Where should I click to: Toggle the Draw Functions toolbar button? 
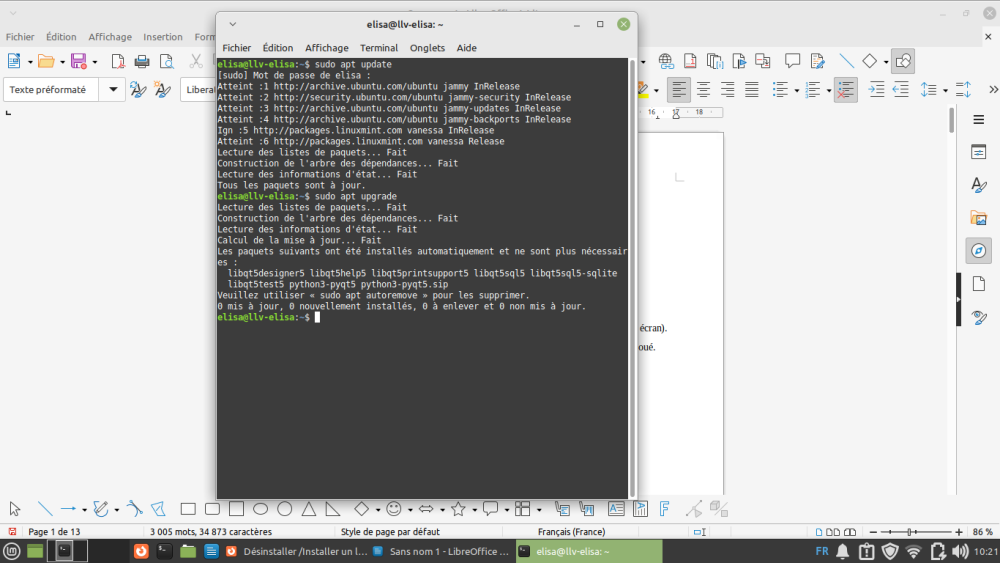(x=902, y=61)
